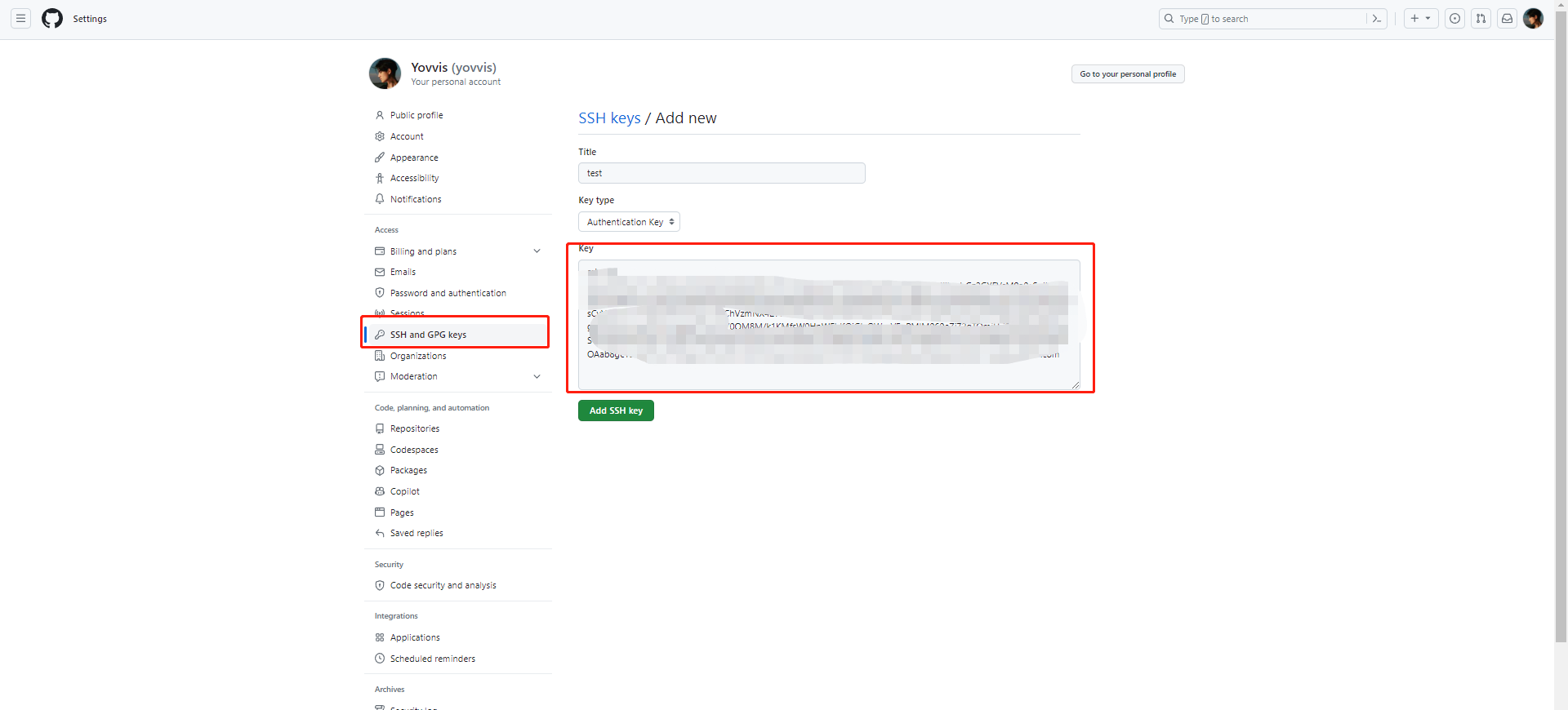Go to Public profile settings
1568x710 pixels.
(x=416, y=115)
